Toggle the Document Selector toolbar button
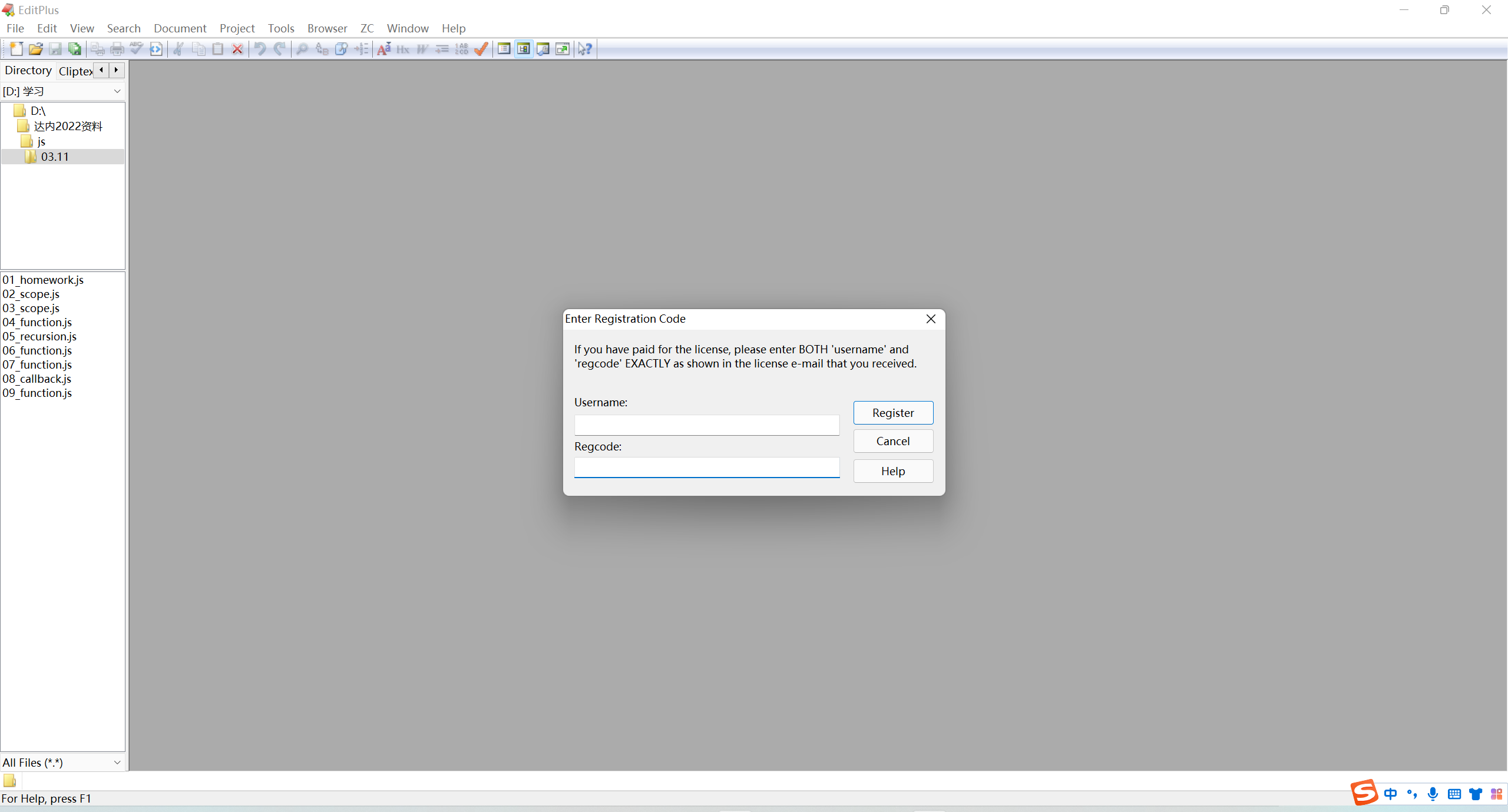1508x812 pixels. tap(504, 49)
